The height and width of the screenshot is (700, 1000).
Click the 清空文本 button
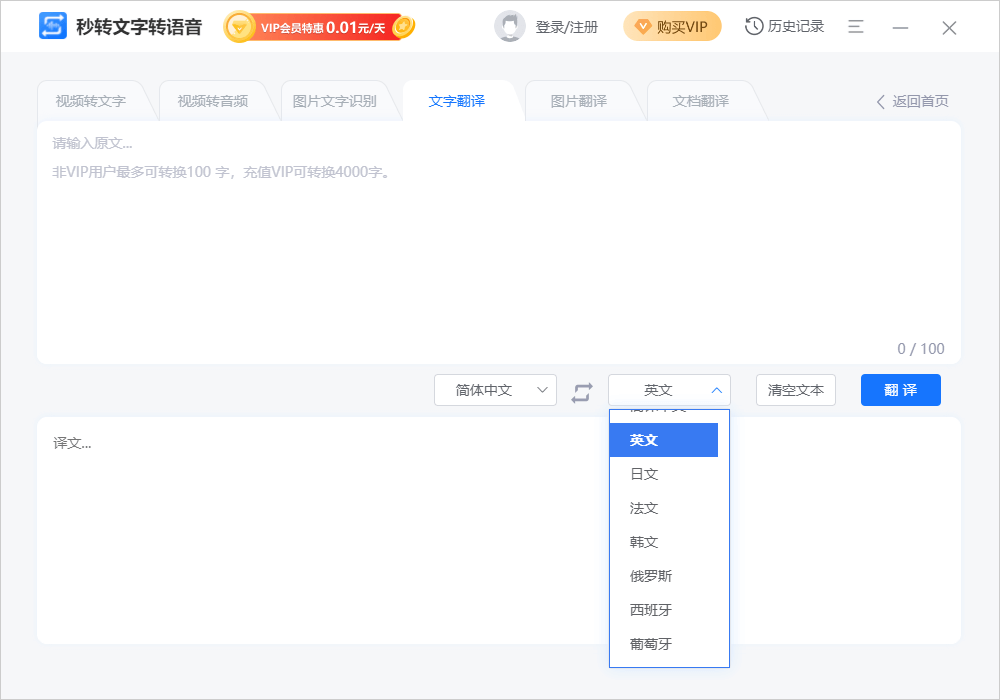click(x=795, y=390)
